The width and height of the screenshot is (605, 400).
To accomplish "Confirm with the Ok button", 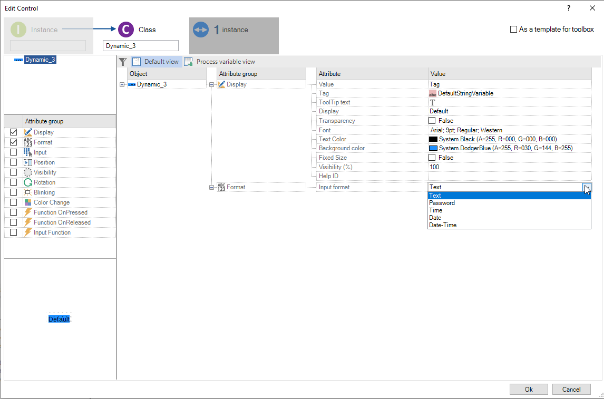I will click(529, 390).
